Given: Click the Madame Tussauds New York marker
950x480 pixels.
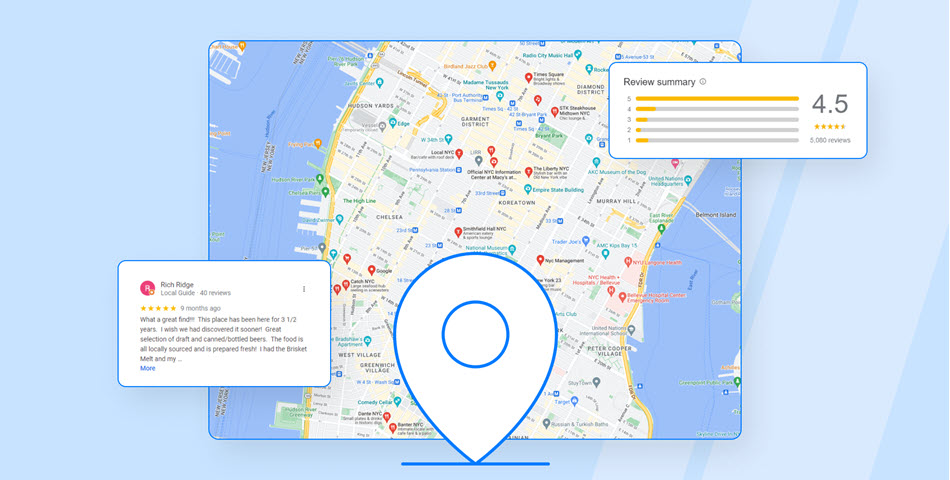Looking at the screenshot, I should click(x=500, y=95).
